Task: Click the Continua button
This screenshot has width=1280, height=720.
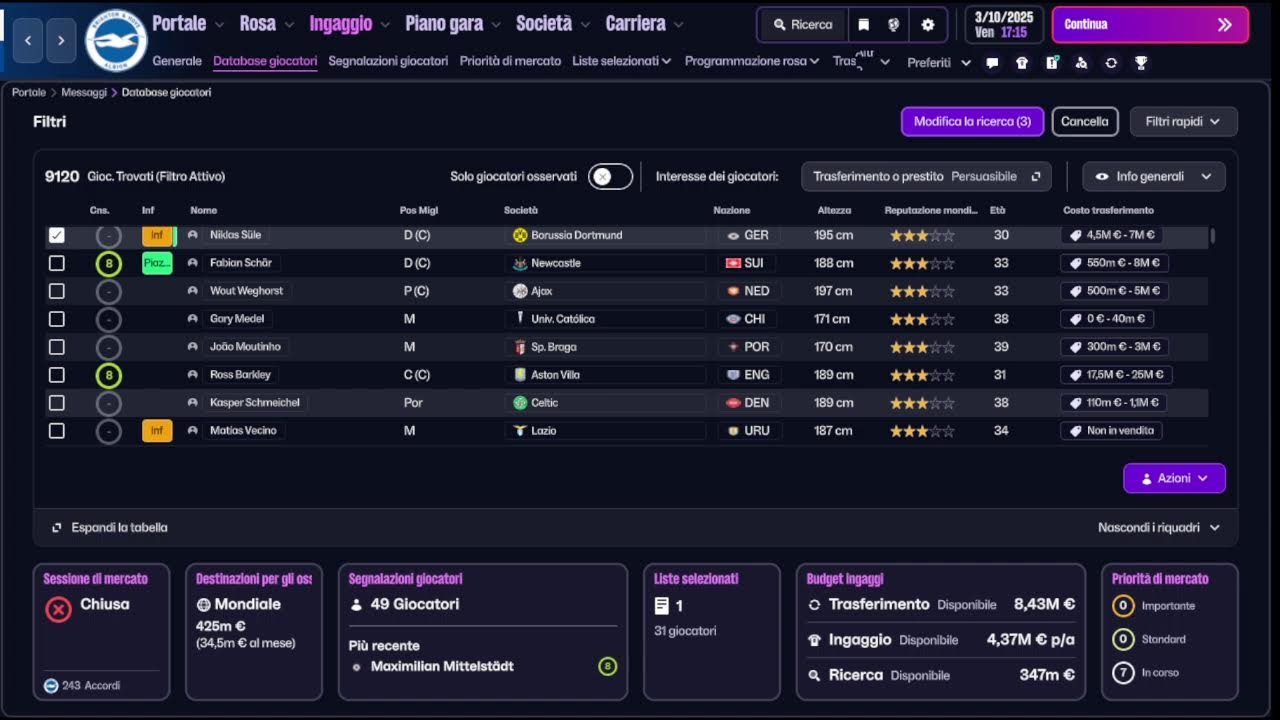Action: pyautogui.click(x=1150, y=25)
